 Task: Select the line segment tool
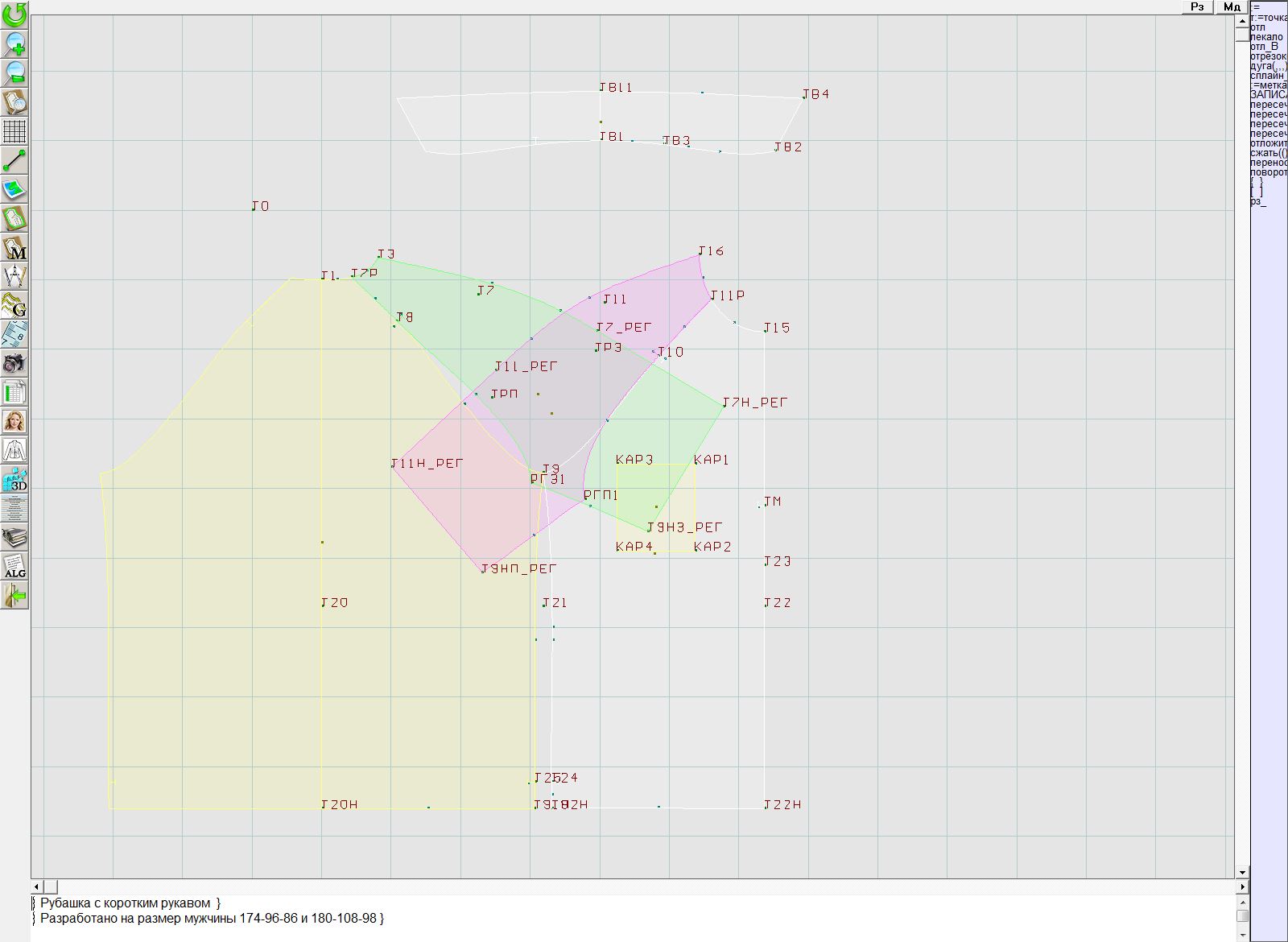pyautogui.click(x=14, y=160)
